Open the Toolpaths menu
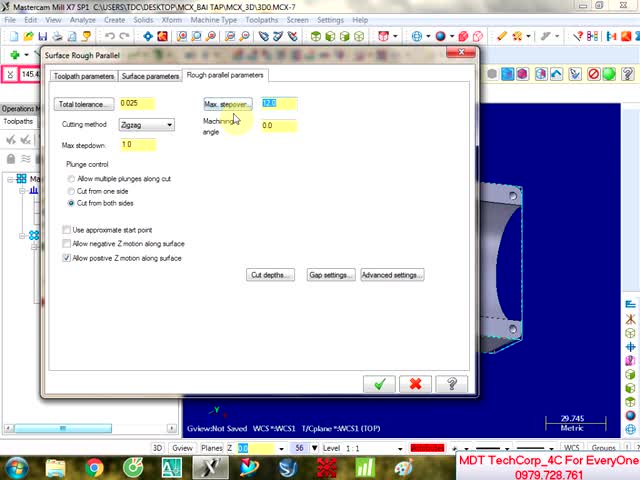 262,20
